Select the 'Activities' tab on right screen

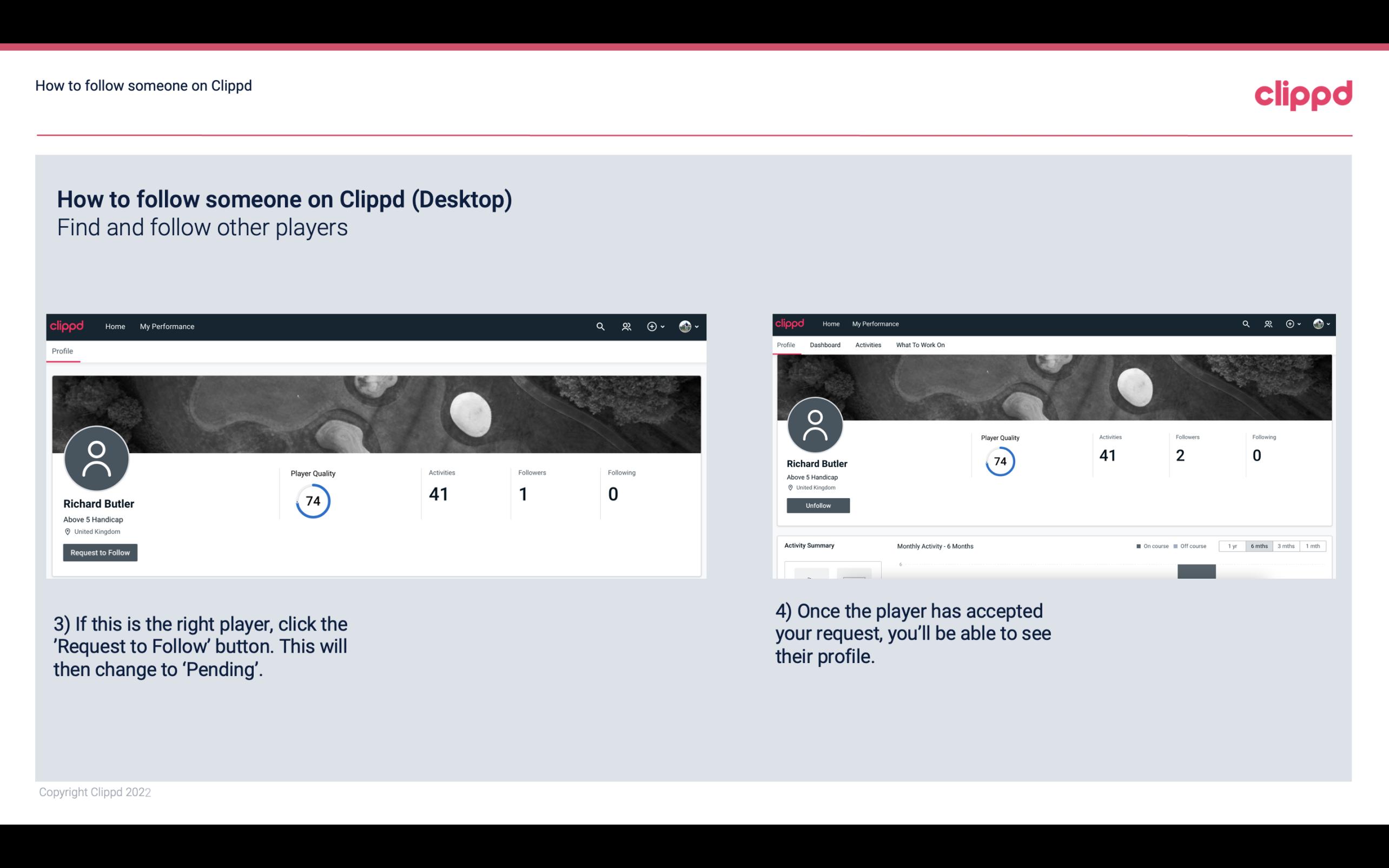coord(867,344)
